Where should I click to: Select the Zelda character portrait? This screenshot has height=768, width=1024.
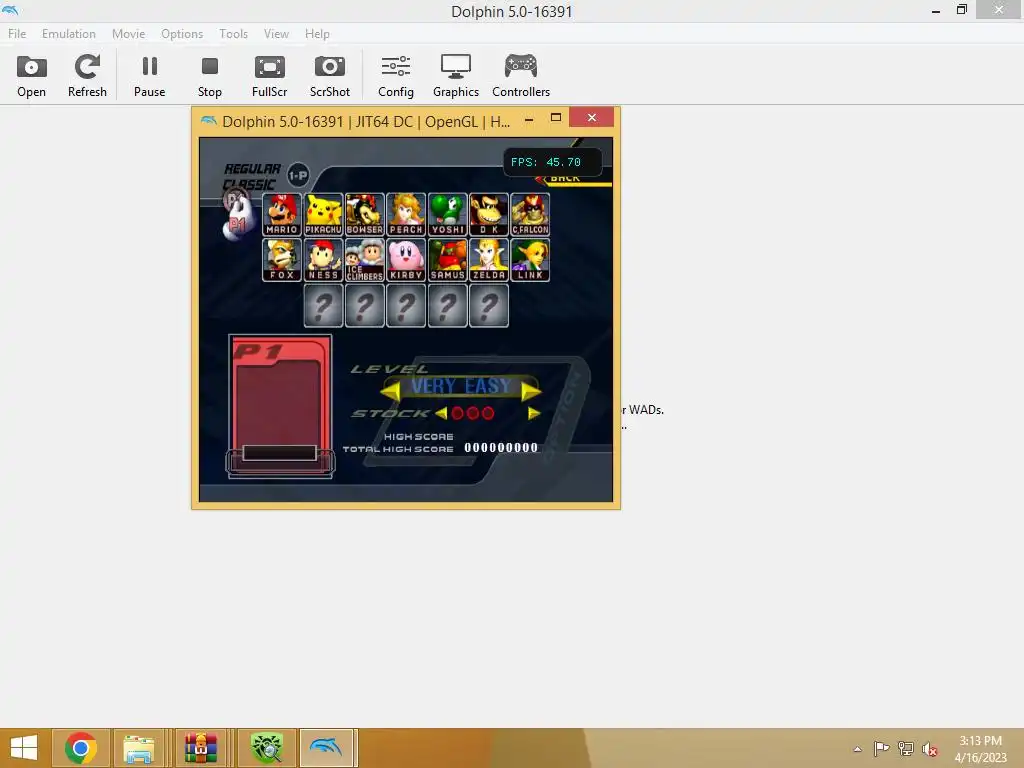point(488,260)
